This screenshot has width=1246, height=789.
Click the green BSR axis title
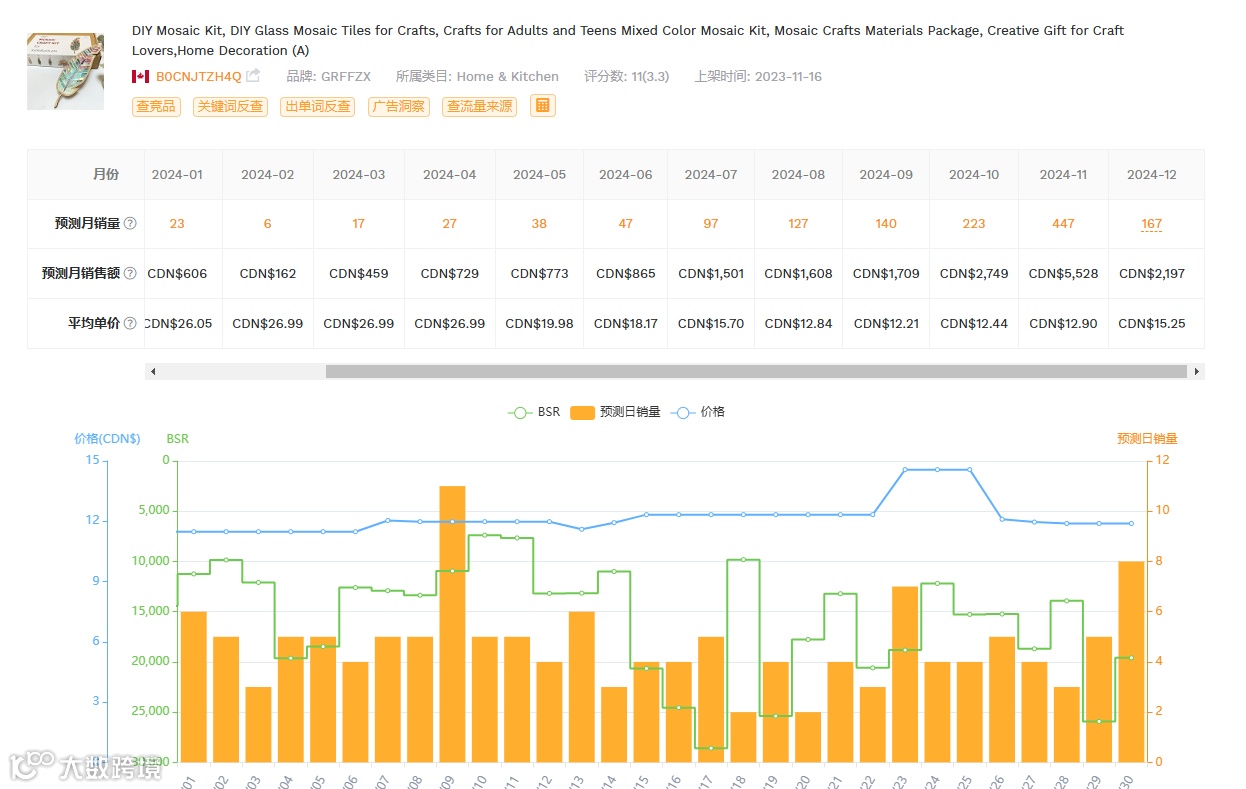[x=177, y=438]
